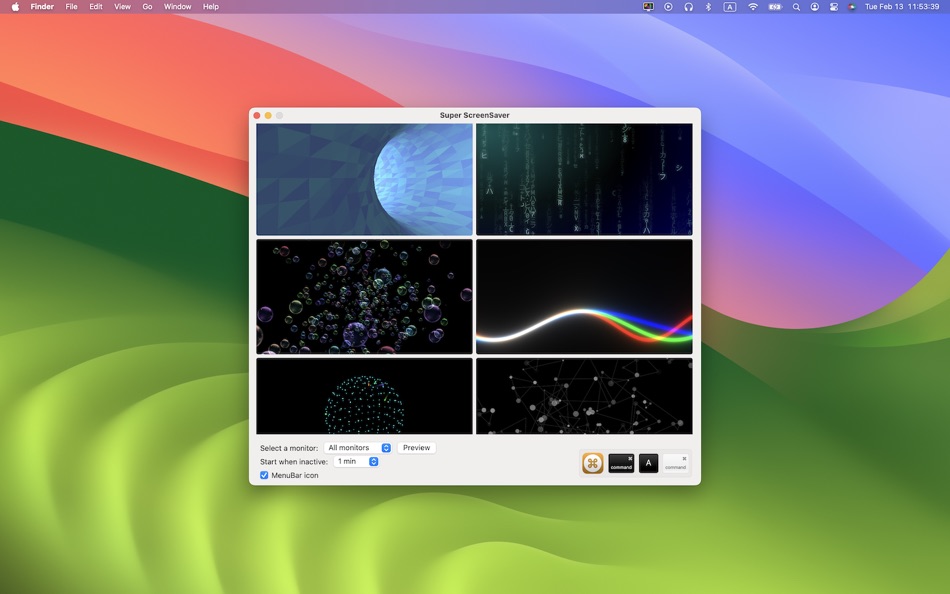Select the connected nodes network screensaver

coord(584,396)
